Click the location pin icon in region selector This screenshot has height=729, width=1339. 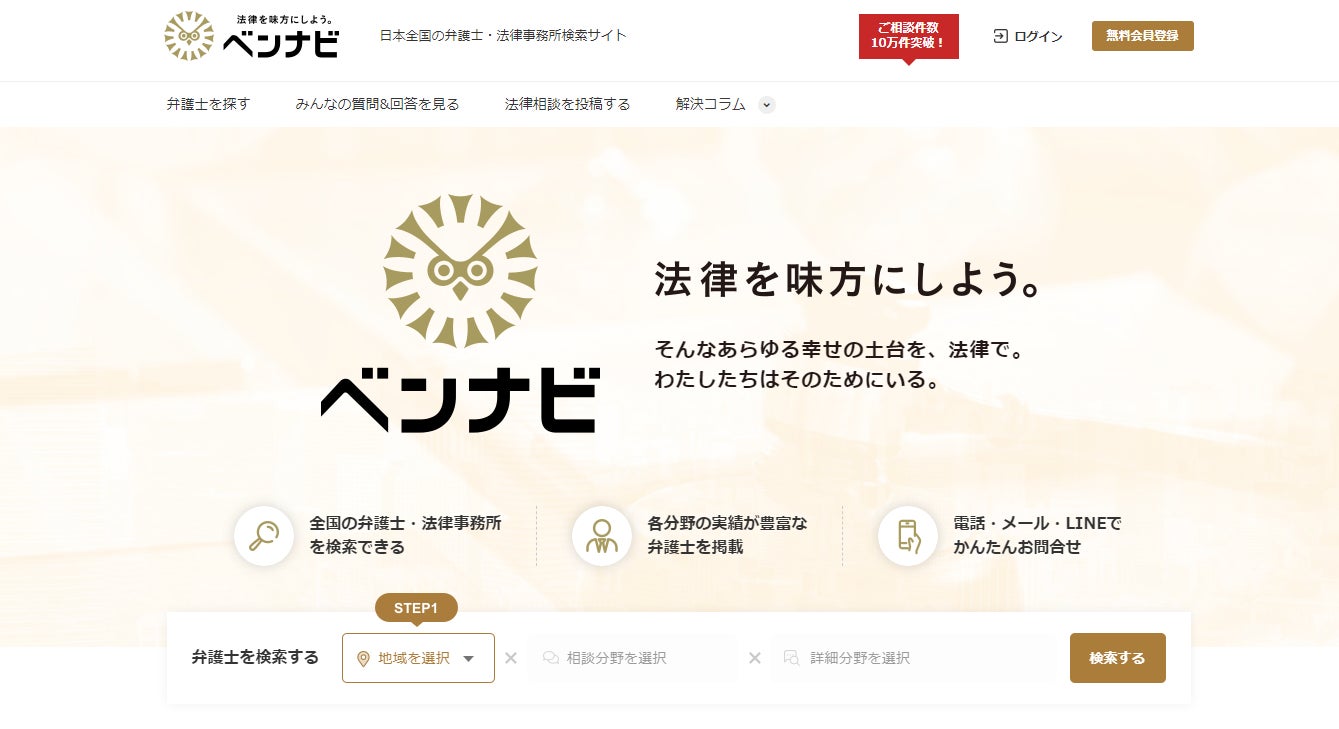point(363,658)
